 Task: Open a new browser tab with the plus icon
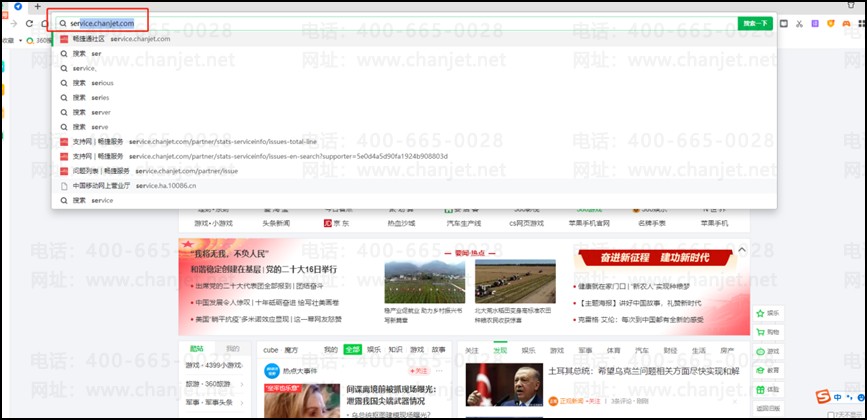coord(38,6)
